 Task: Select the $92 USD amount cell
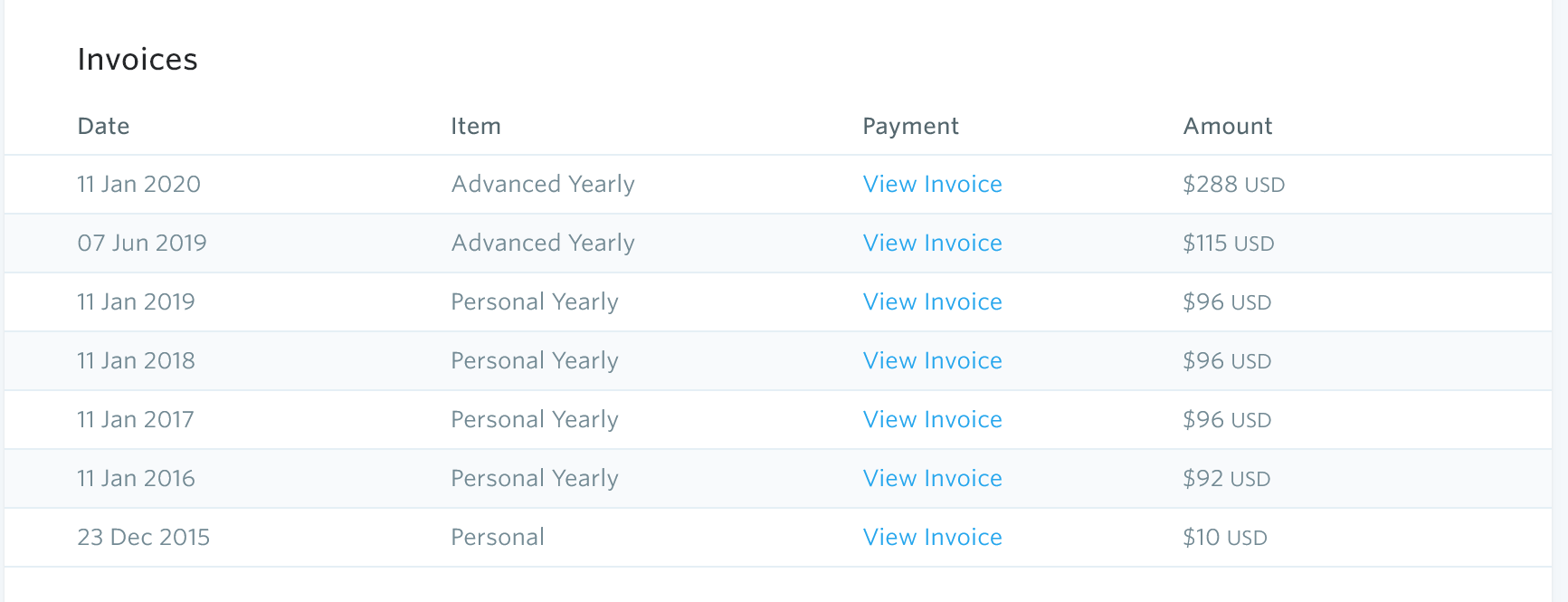tap(1226, 478)
